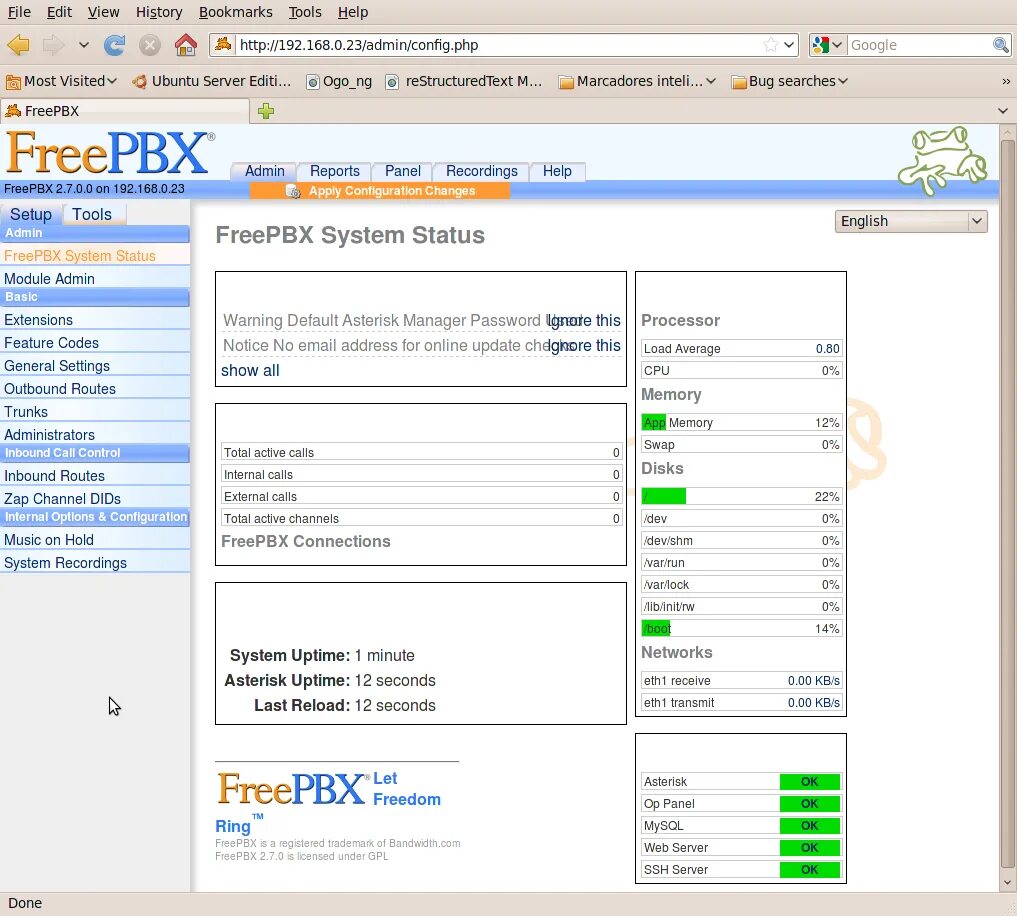Open the File menu
Viewport: 1017px width, 916px height.
19,12
